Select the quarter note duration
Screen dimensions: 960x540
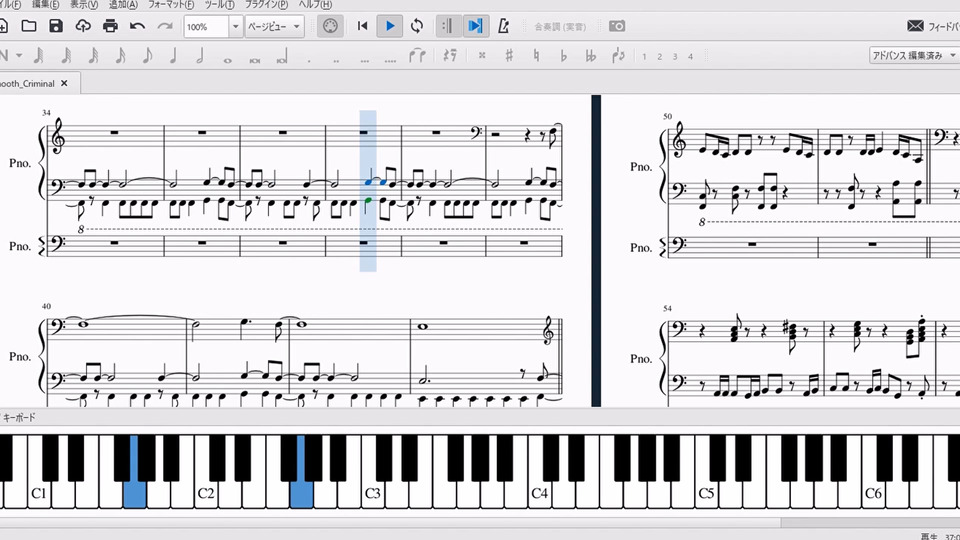[x=173, y=56]
